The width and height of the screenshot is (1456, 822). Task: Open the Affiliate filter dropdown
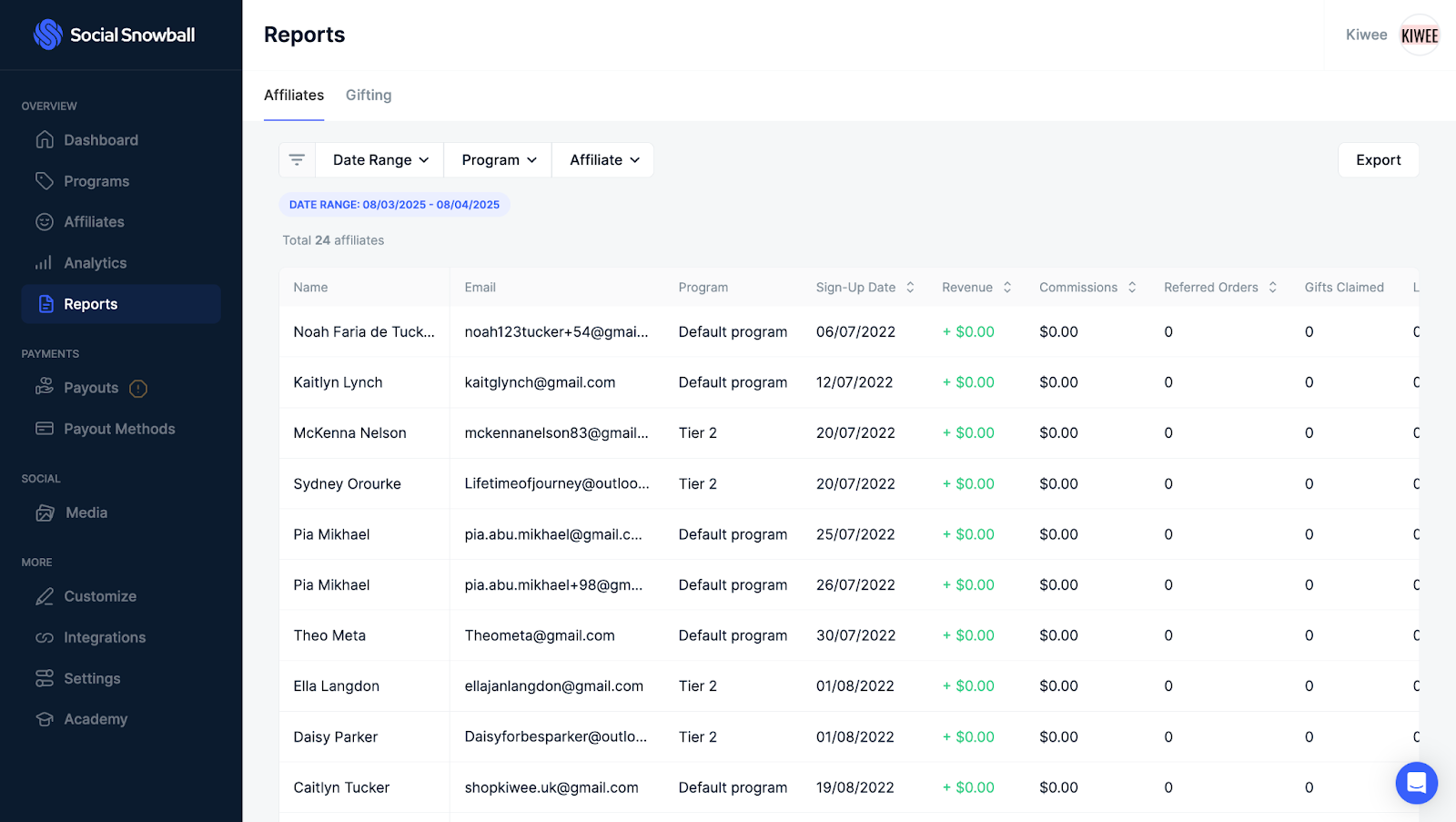click(x=602, y=159)
